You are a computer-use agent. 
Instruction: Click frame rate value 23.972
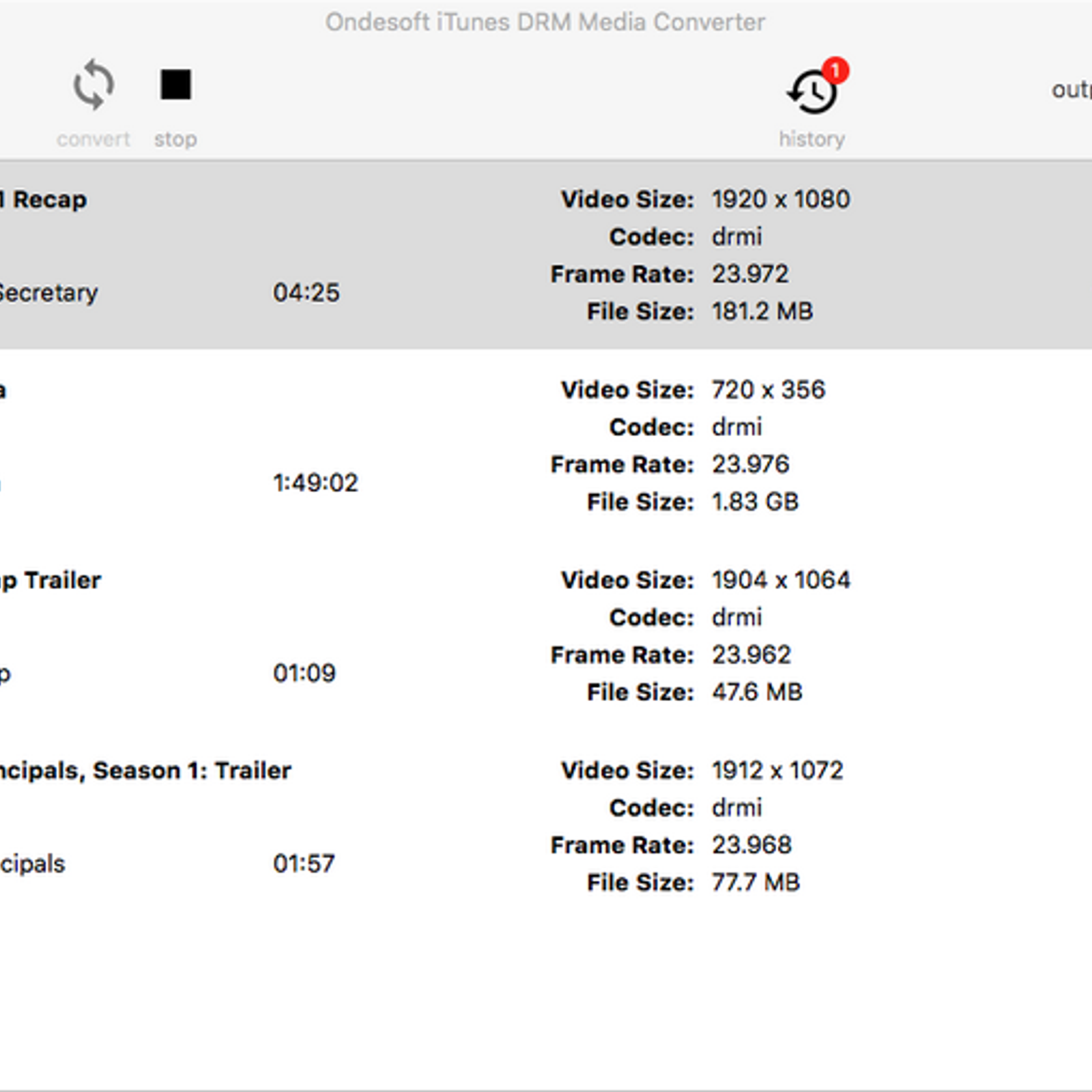(750, 274)
